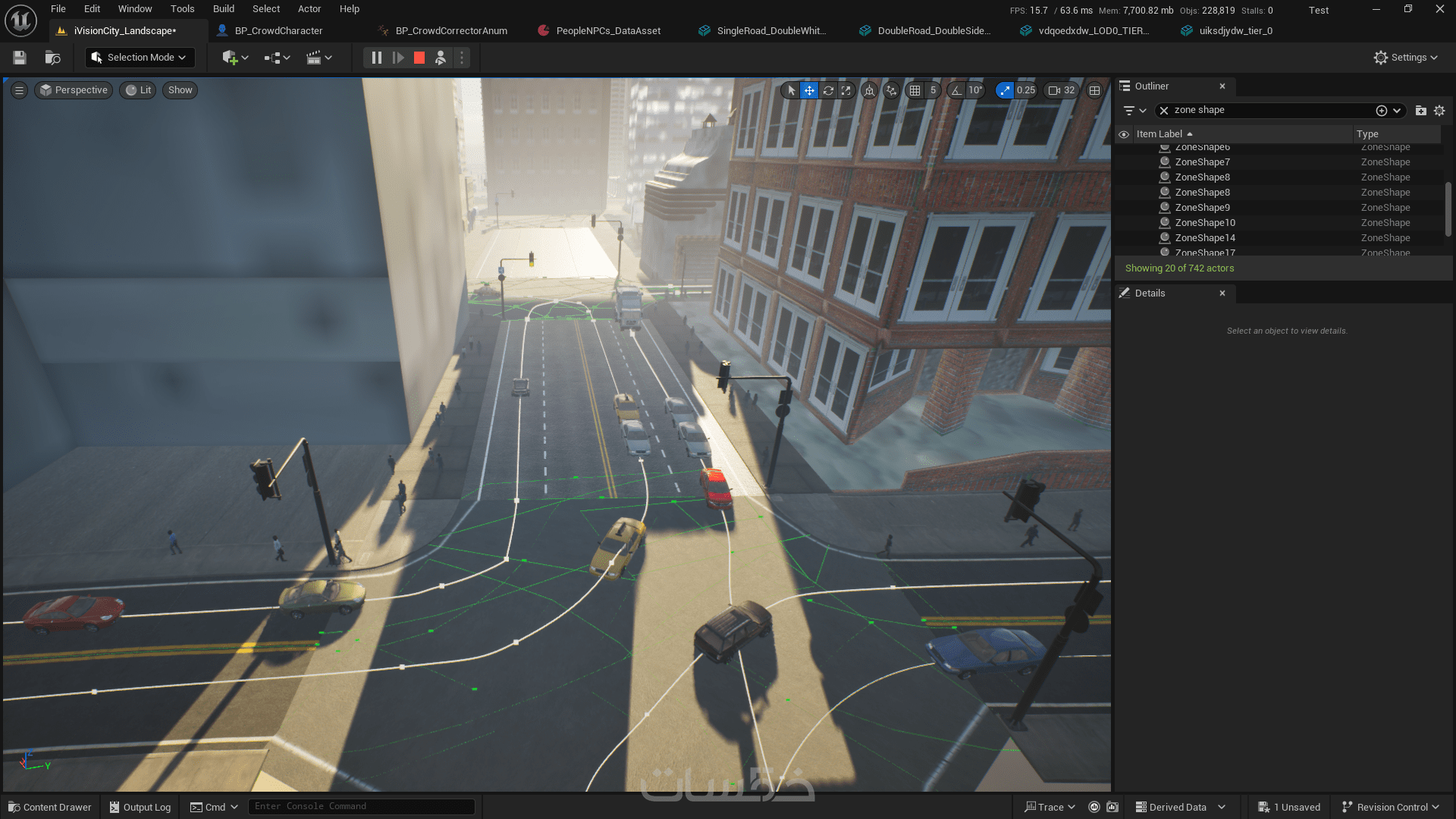This screenshot has width=1456, height=819.
Task: Open the Content Drawer
Action: tap(50, 807)
